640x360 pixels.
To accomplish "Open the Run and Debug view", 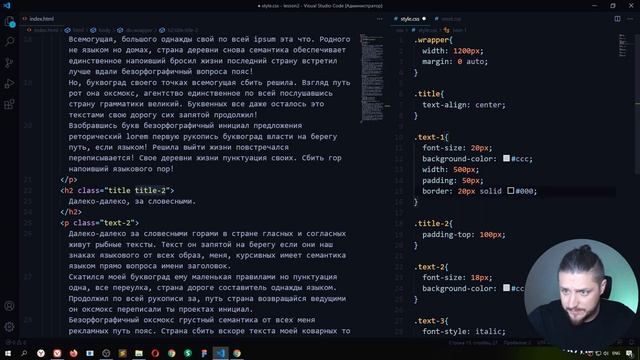I will pyautogui.click(x=9, y=83).
